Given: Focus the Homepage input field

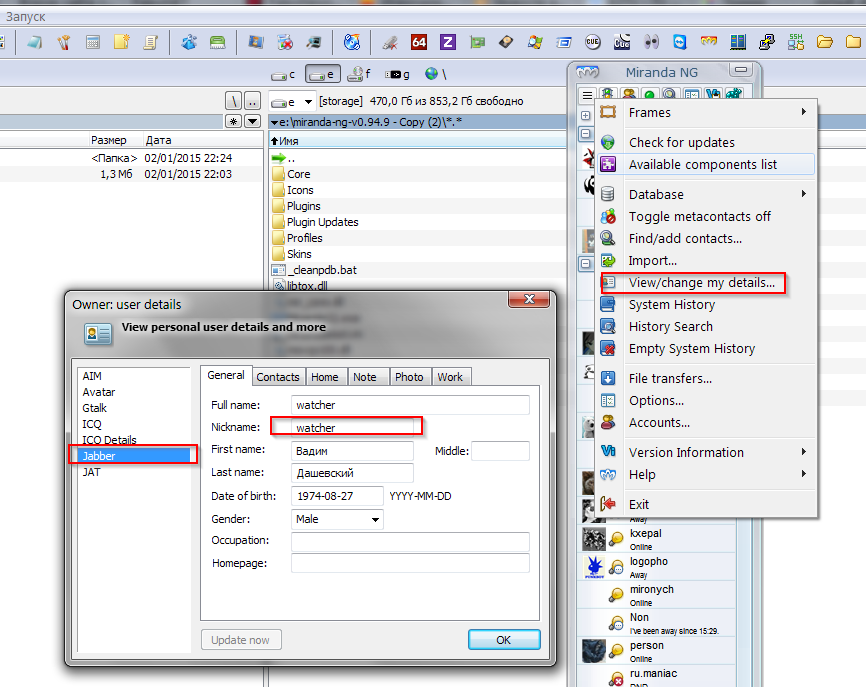Looking at the screenshot, I should click(410, 563).
